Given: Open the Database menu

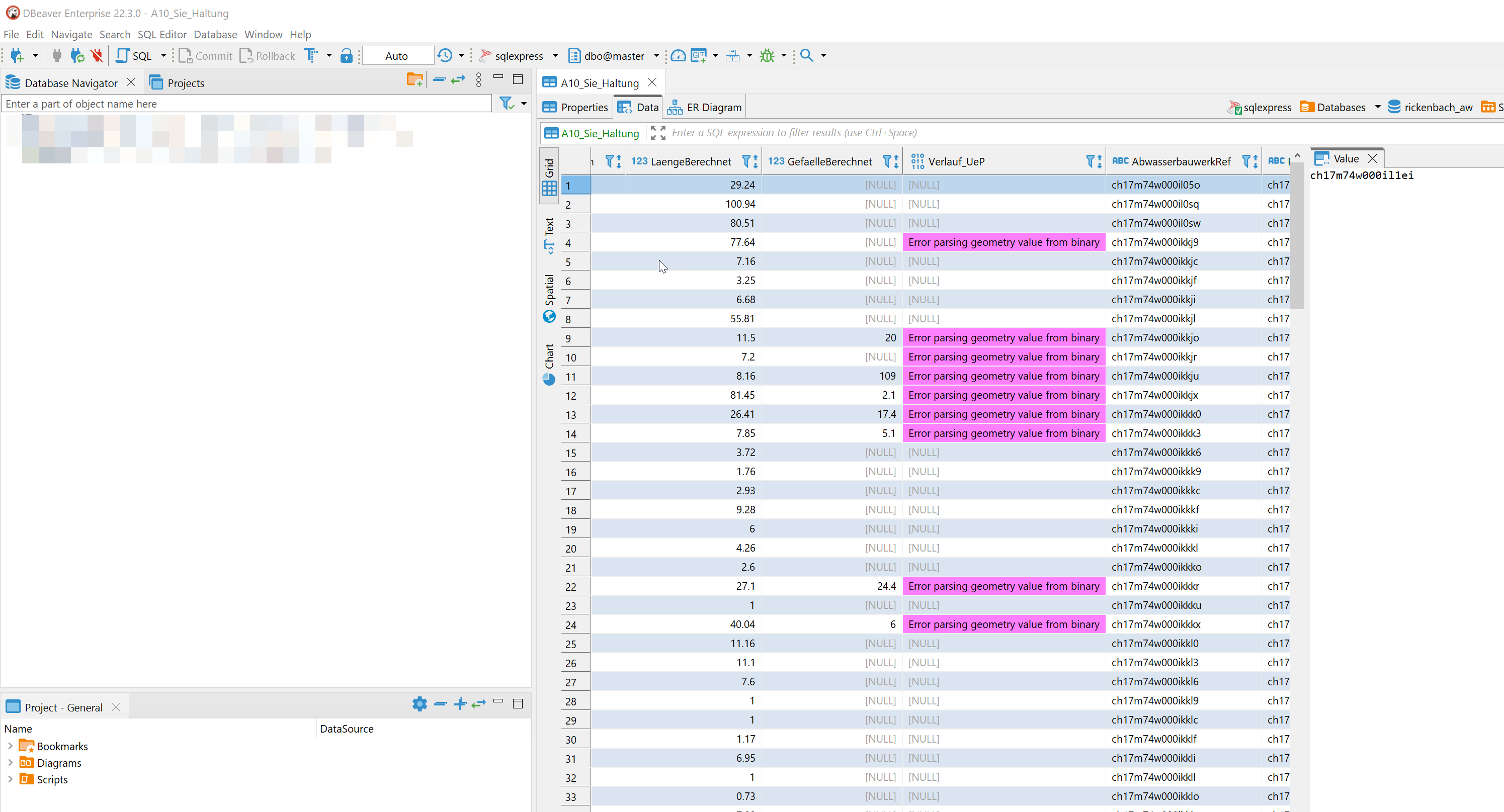Looking at the screenshot, I should 215,34.
